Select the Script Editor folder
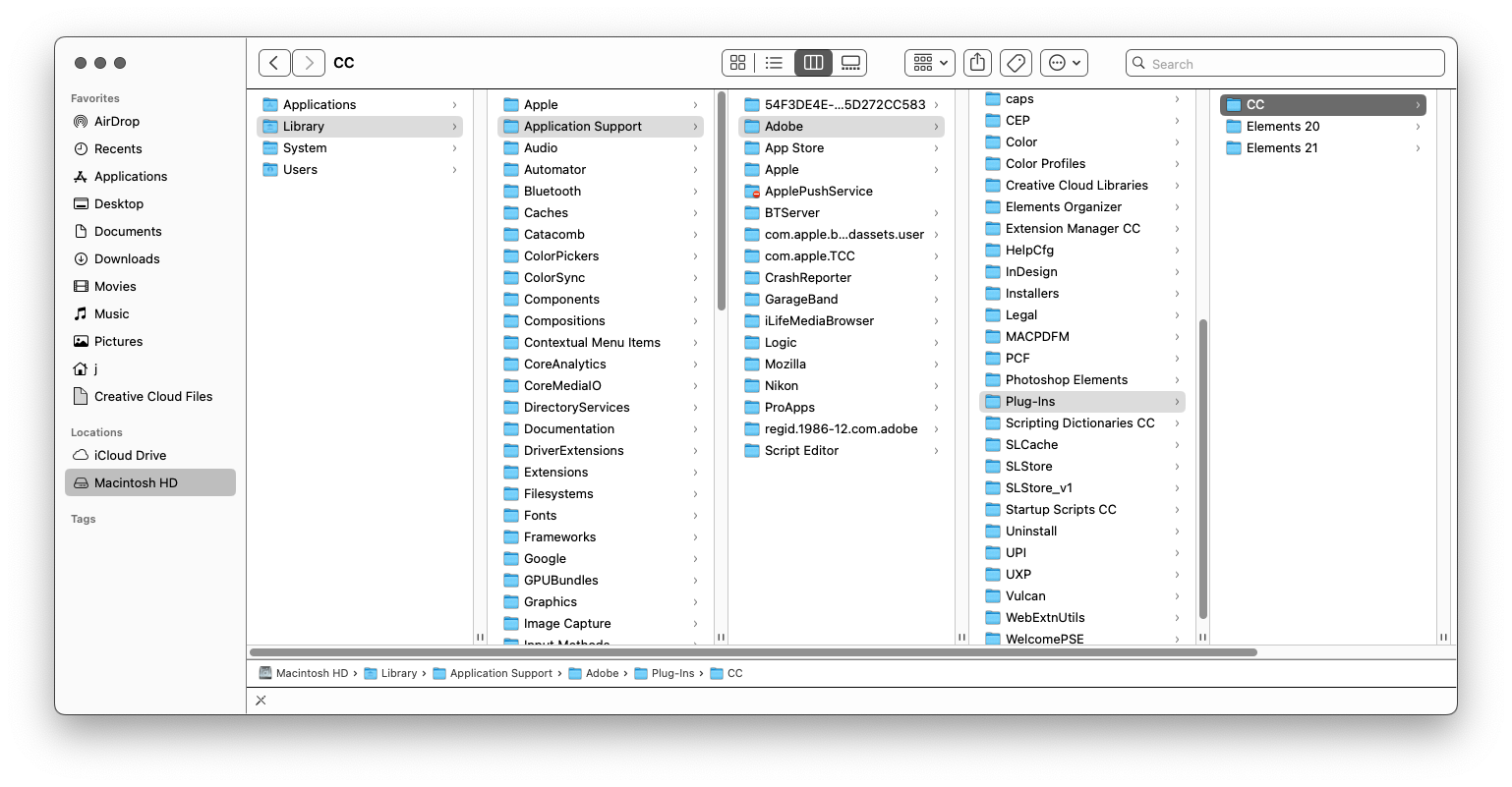Image resolution: width=1512 pixels, height=787 pixels. click(842, 451)
